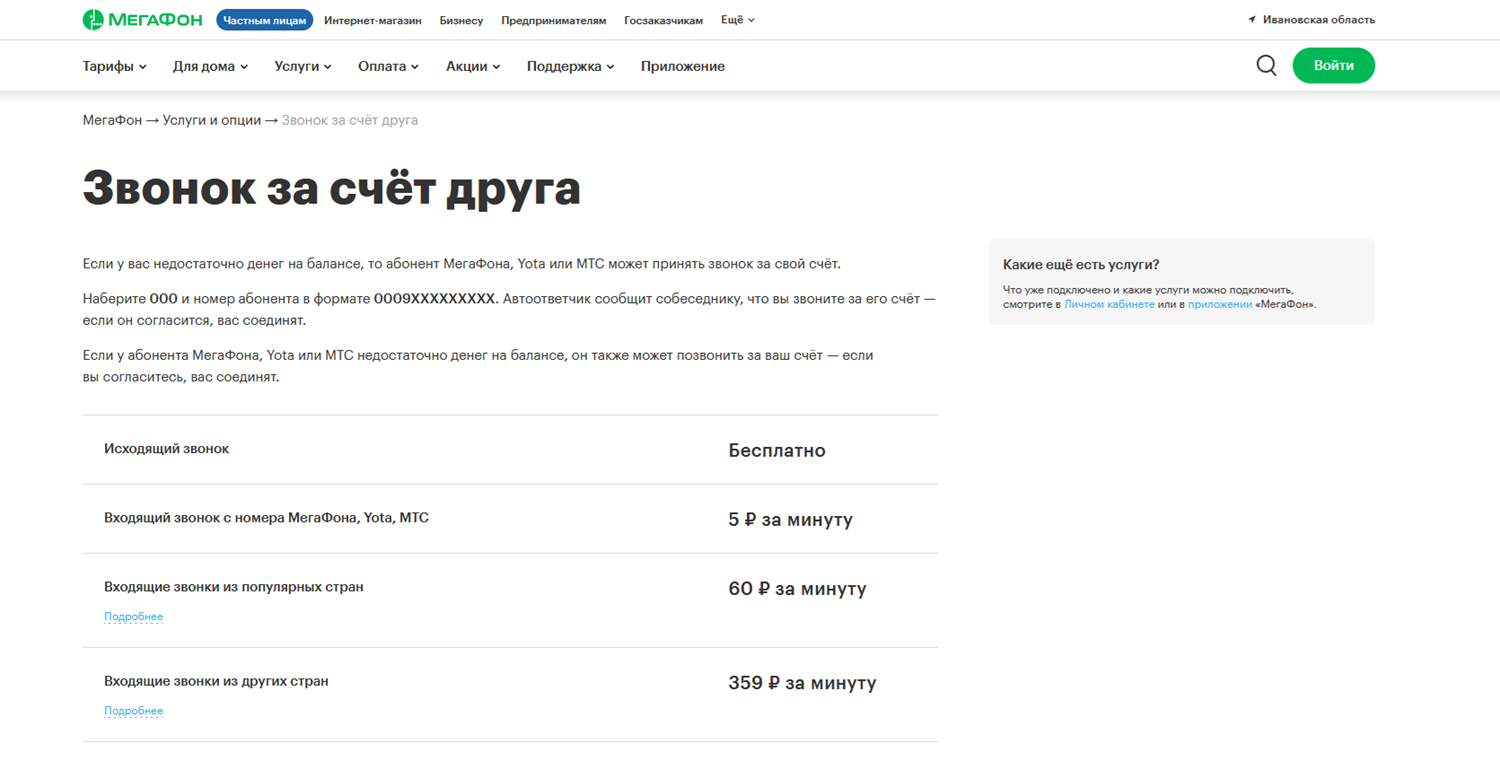Click the heading Звонок за счёт друга
Image resolution: width=1500 pixels, height=761 pixels.
pos(331,187)
